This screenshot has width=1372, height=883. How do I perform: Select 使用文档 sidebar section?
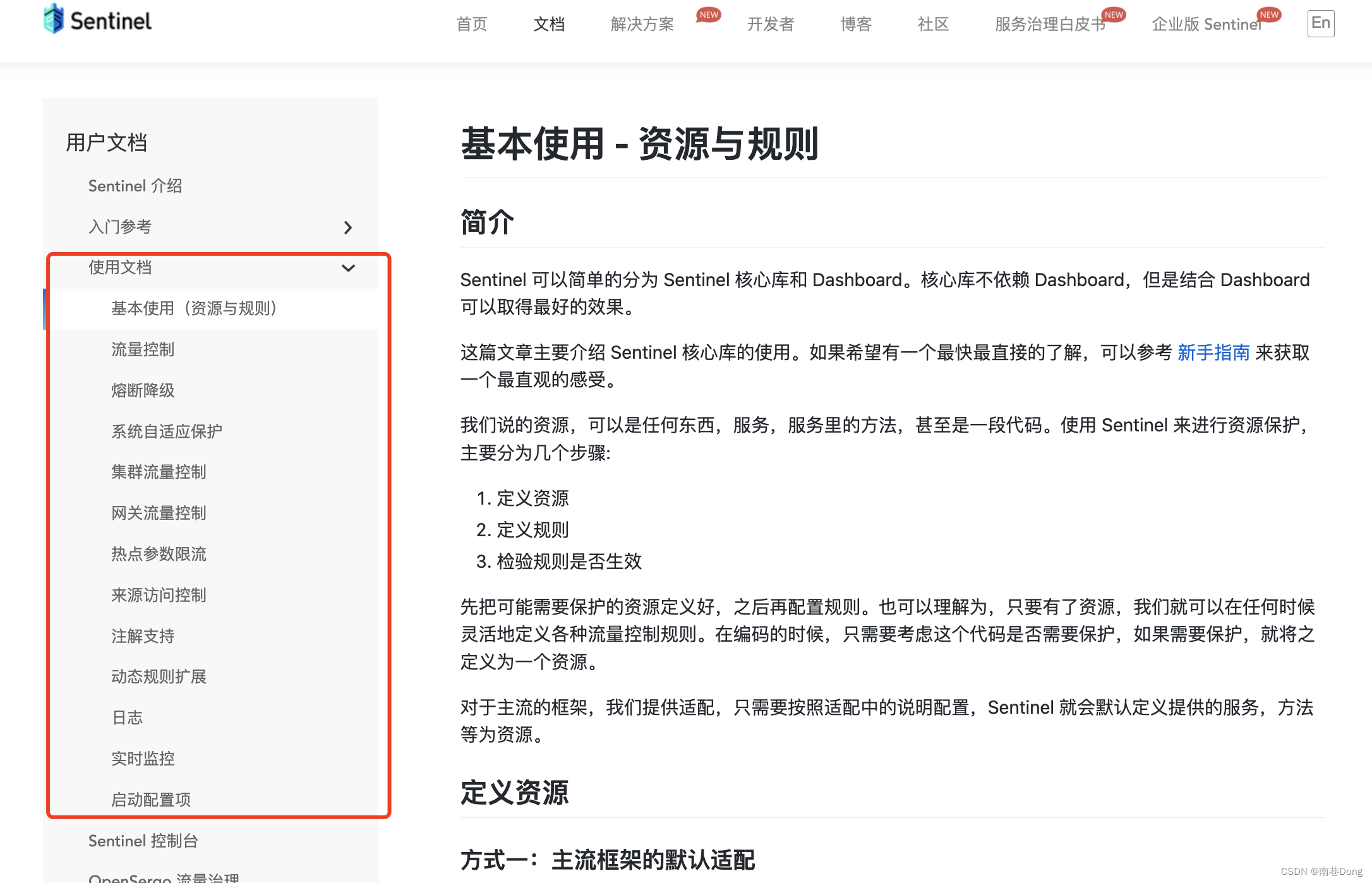120,267
